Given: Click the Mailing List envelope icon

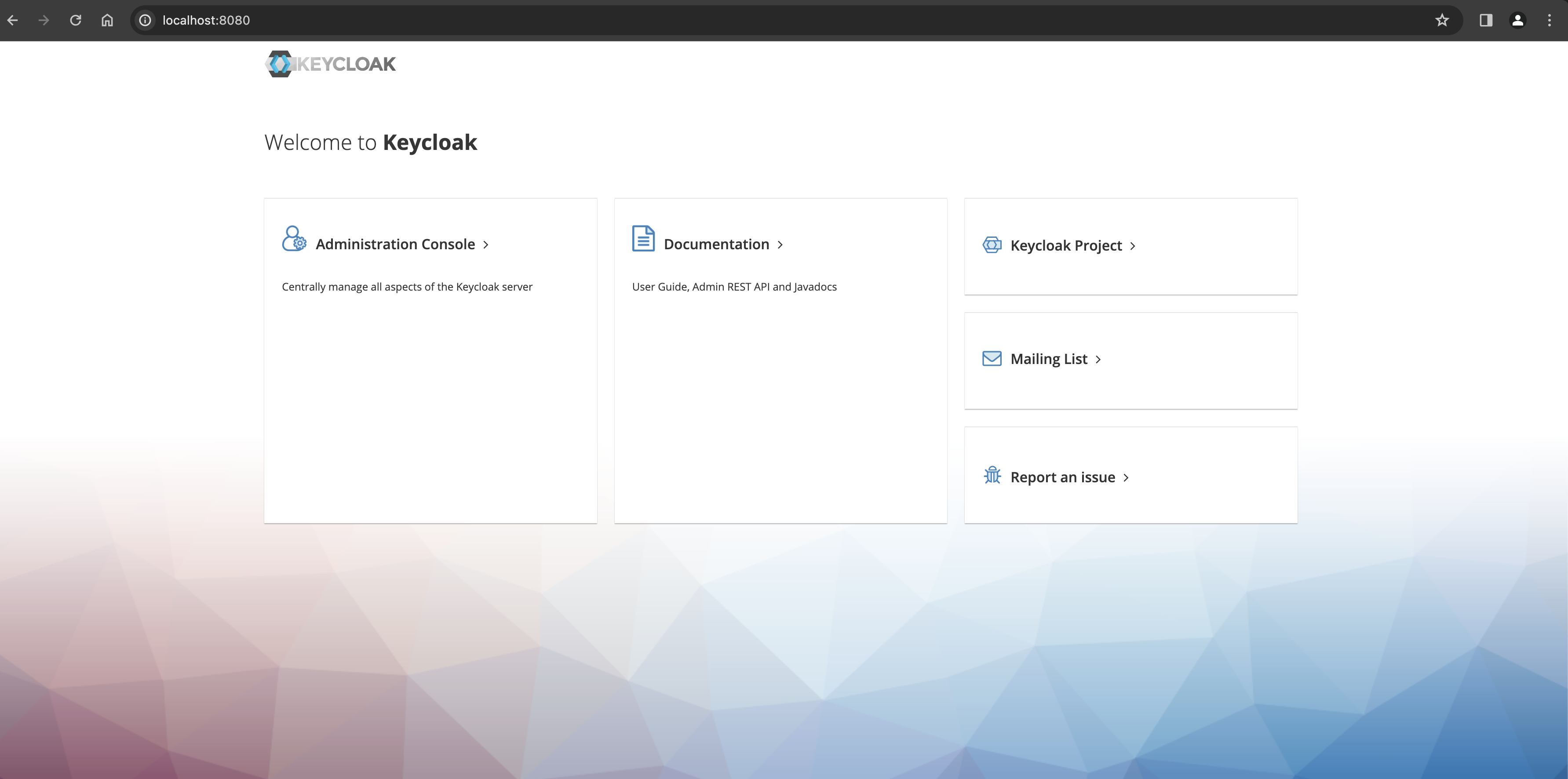Looking at the screenshot, I should pyautogui.click(x=992, y=358).
